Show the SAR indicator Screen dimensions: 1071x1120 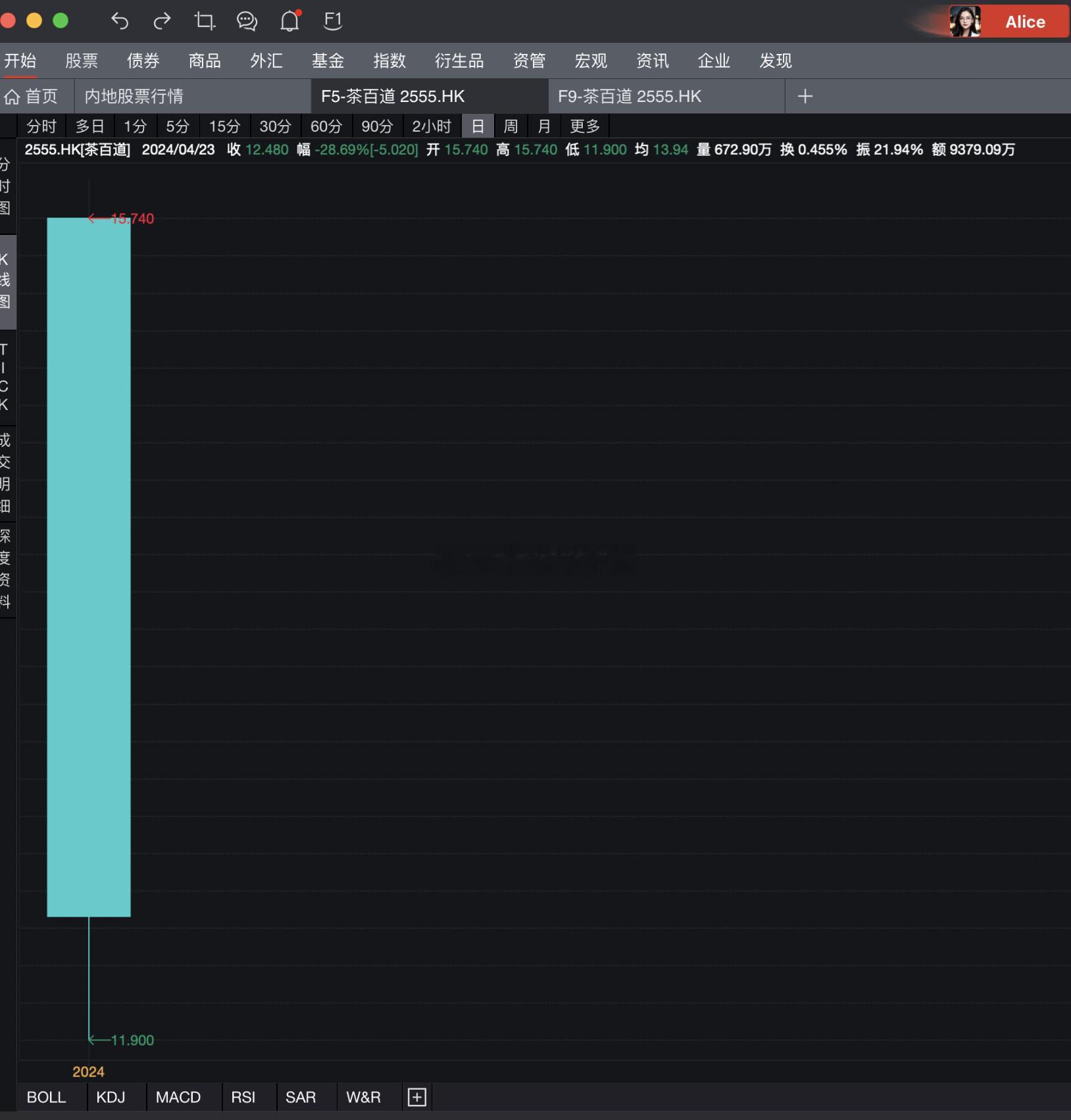click(x=301, y=1097)
